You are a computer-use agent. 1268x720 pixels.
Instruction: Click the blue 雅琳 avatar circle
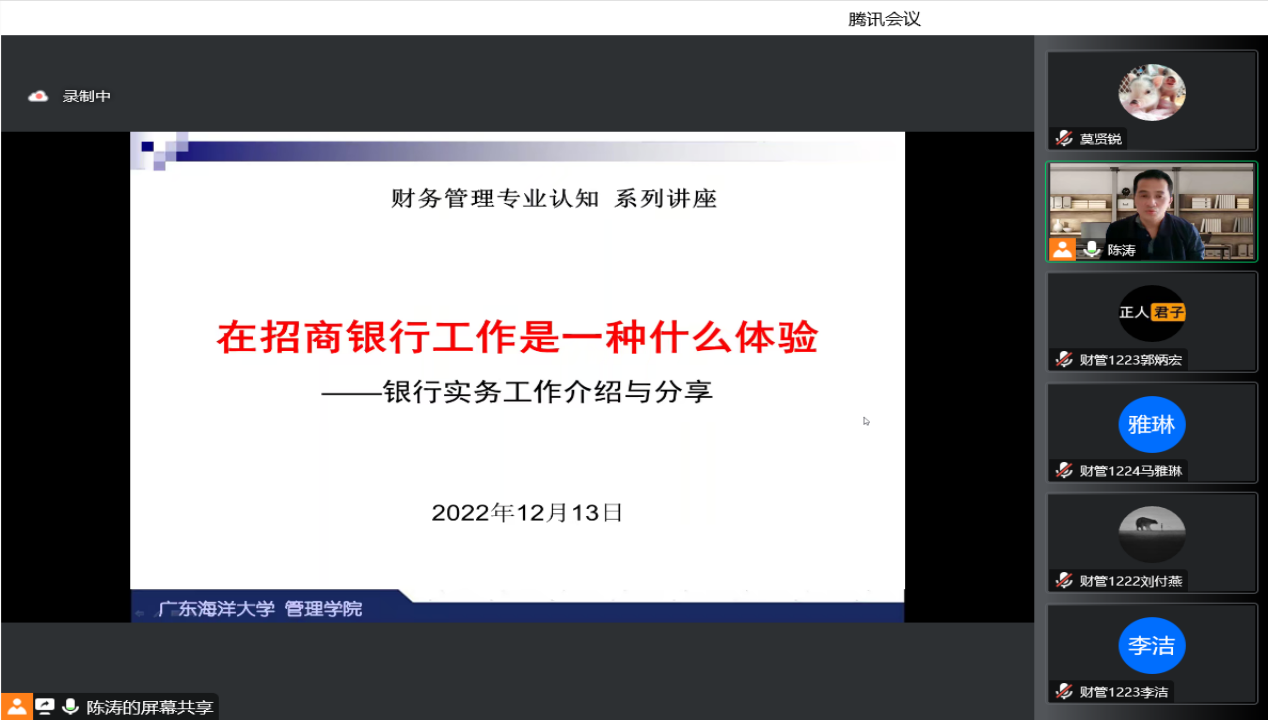pos(1151,424)
